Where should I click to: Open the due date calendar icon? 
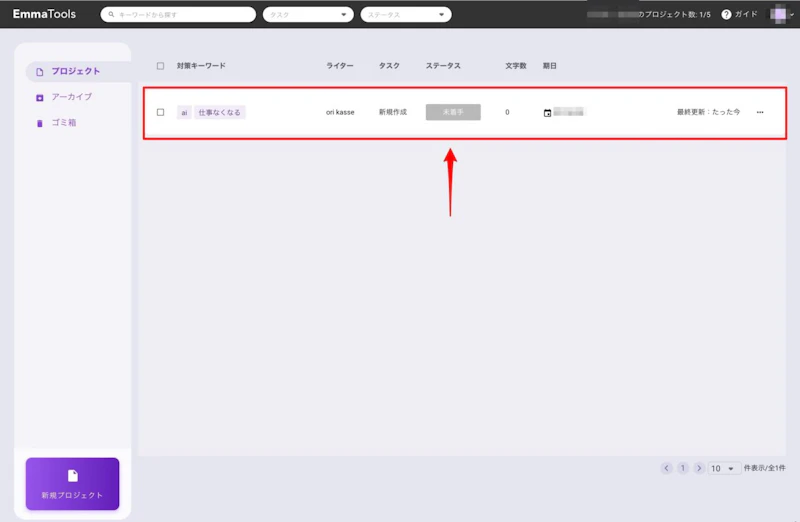pyautogui.click(x=547, y=113)
